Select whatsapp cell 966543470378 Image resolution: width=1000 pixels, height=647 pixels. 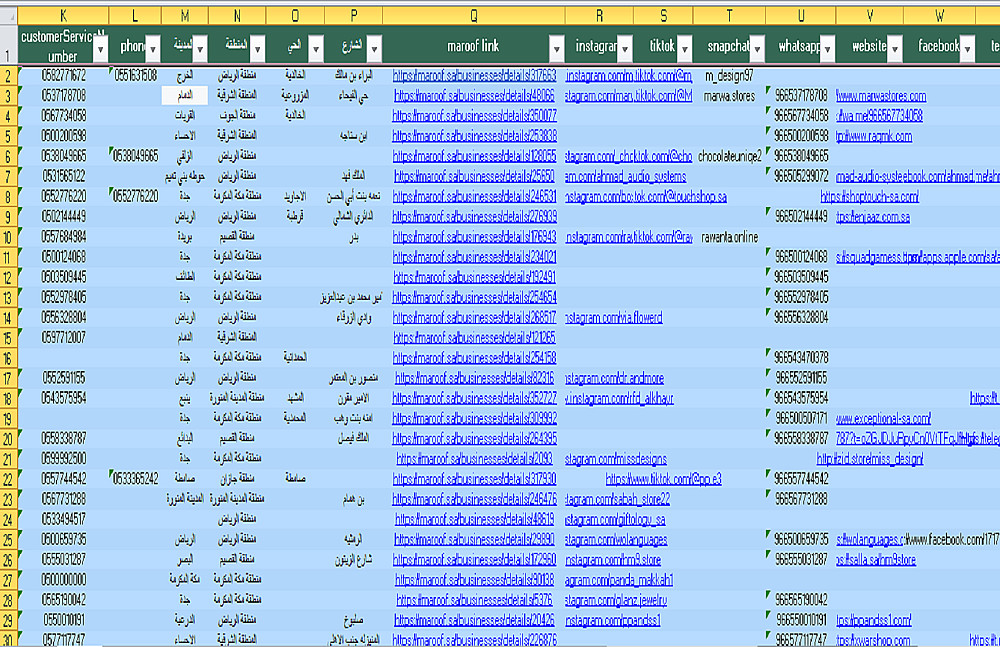point(801,358)
